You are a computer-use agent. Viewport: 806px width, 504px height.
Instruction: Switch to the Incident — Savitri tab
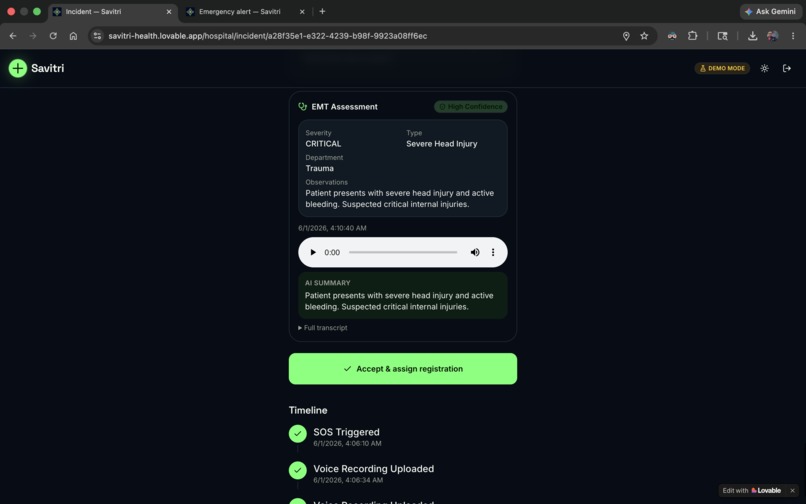pos(113,11)
